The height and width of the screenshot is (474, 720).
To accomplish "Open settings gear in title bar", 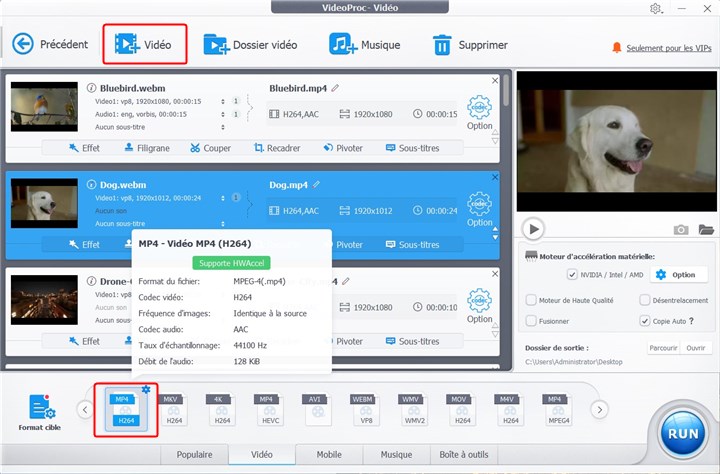I will [656, 8].
